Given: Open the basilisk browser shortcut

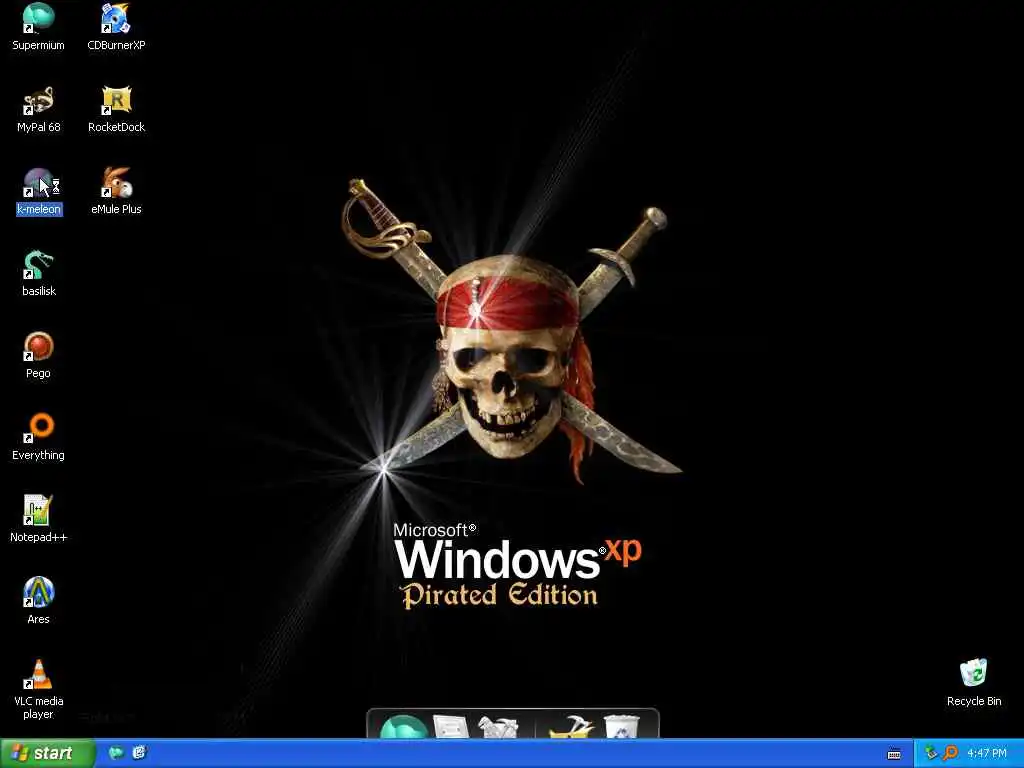Looking at the screenshot, I should 39,273.
